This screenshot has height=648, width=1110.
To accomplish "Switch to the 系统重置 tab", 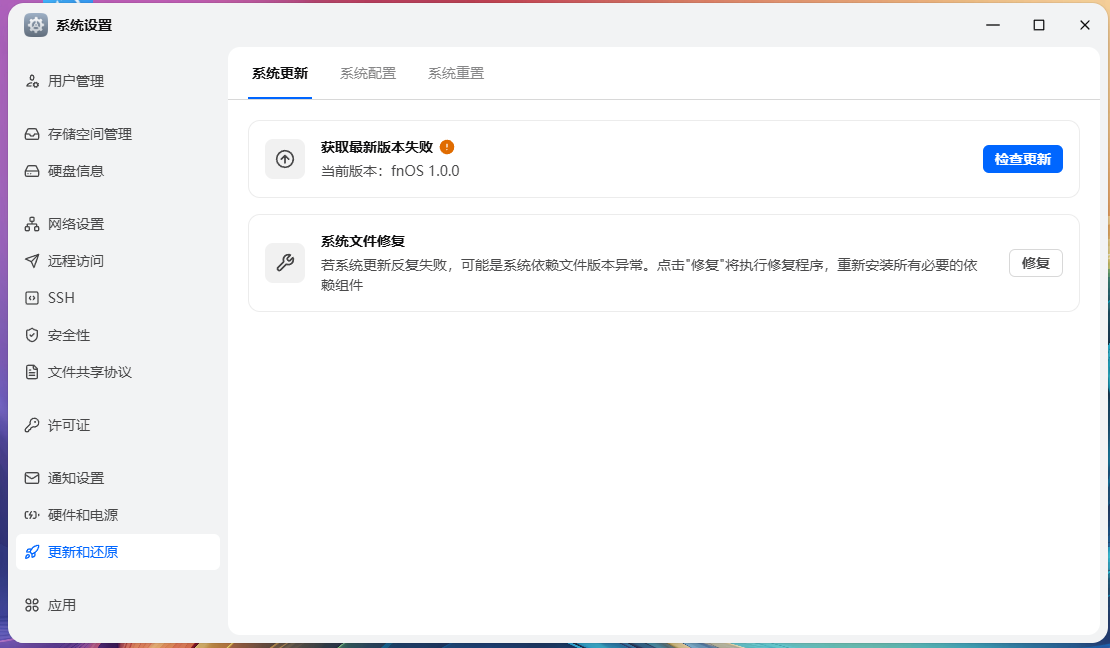I will (456, 73).
